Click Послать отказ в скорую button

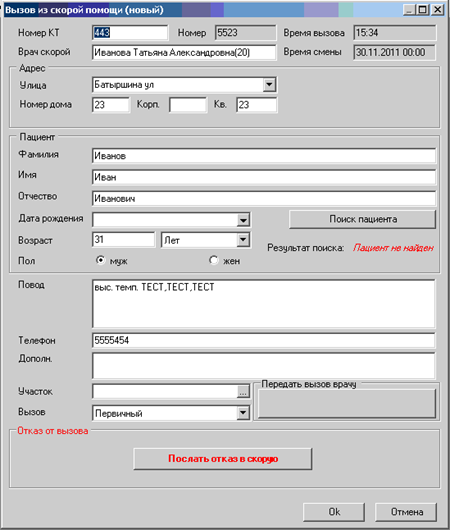223,459
